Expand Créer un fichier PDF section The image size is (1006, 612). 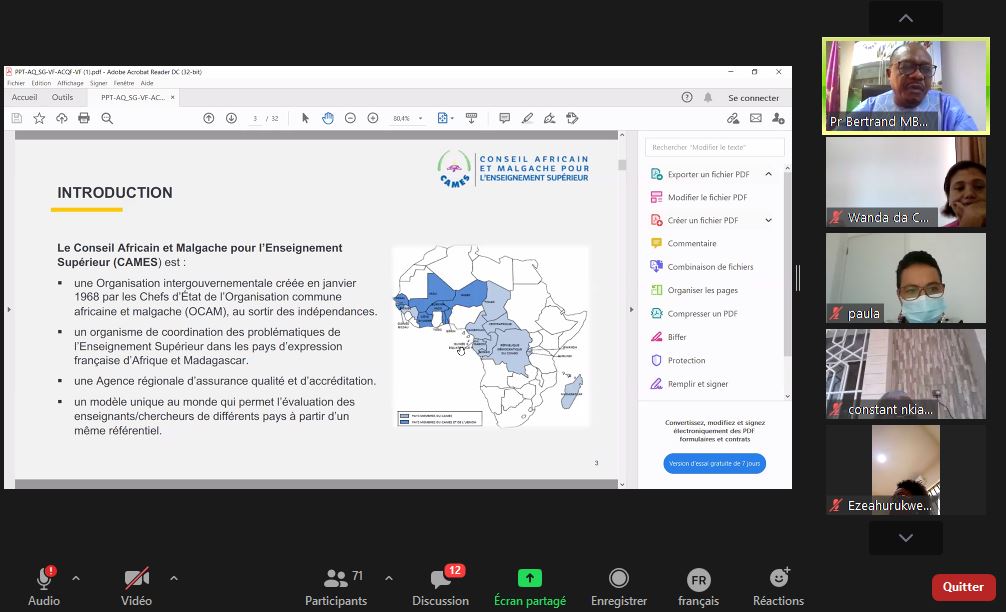(769, 220)
